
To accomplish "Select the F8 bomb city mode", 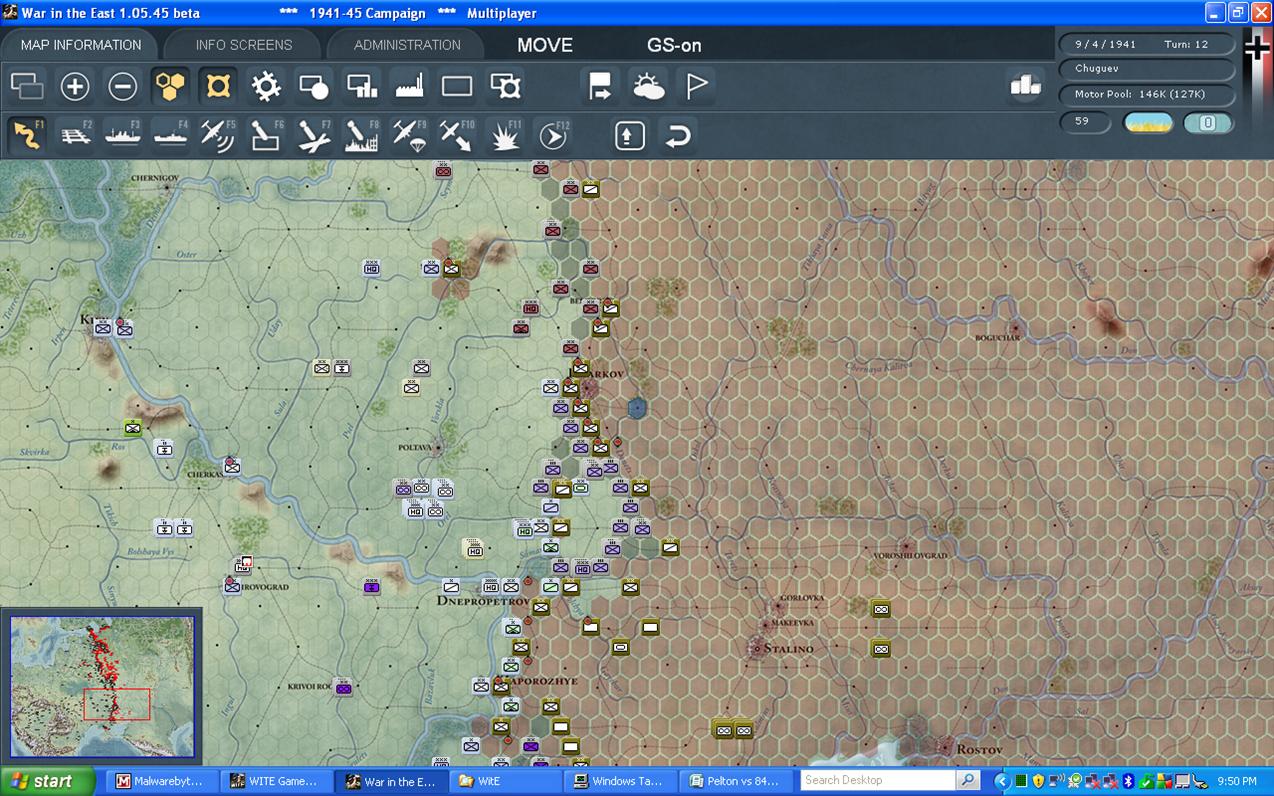I will coord(362,135).
